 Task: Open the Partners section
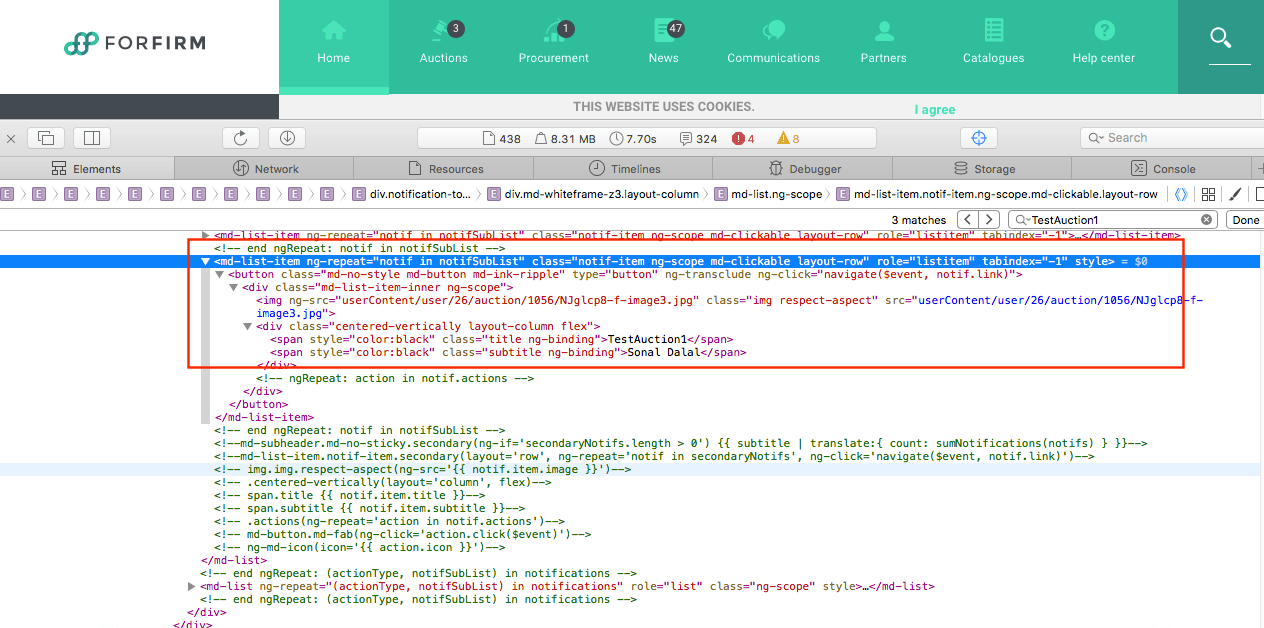click(x=883, y=41)
